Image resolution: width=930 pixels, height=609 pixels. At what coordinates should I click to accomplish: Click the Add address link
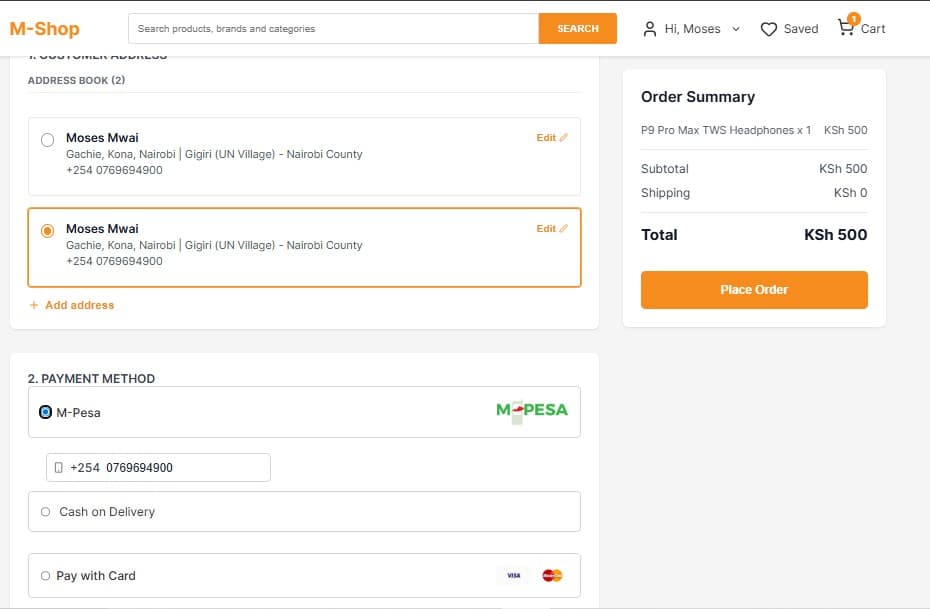point(71,305)
